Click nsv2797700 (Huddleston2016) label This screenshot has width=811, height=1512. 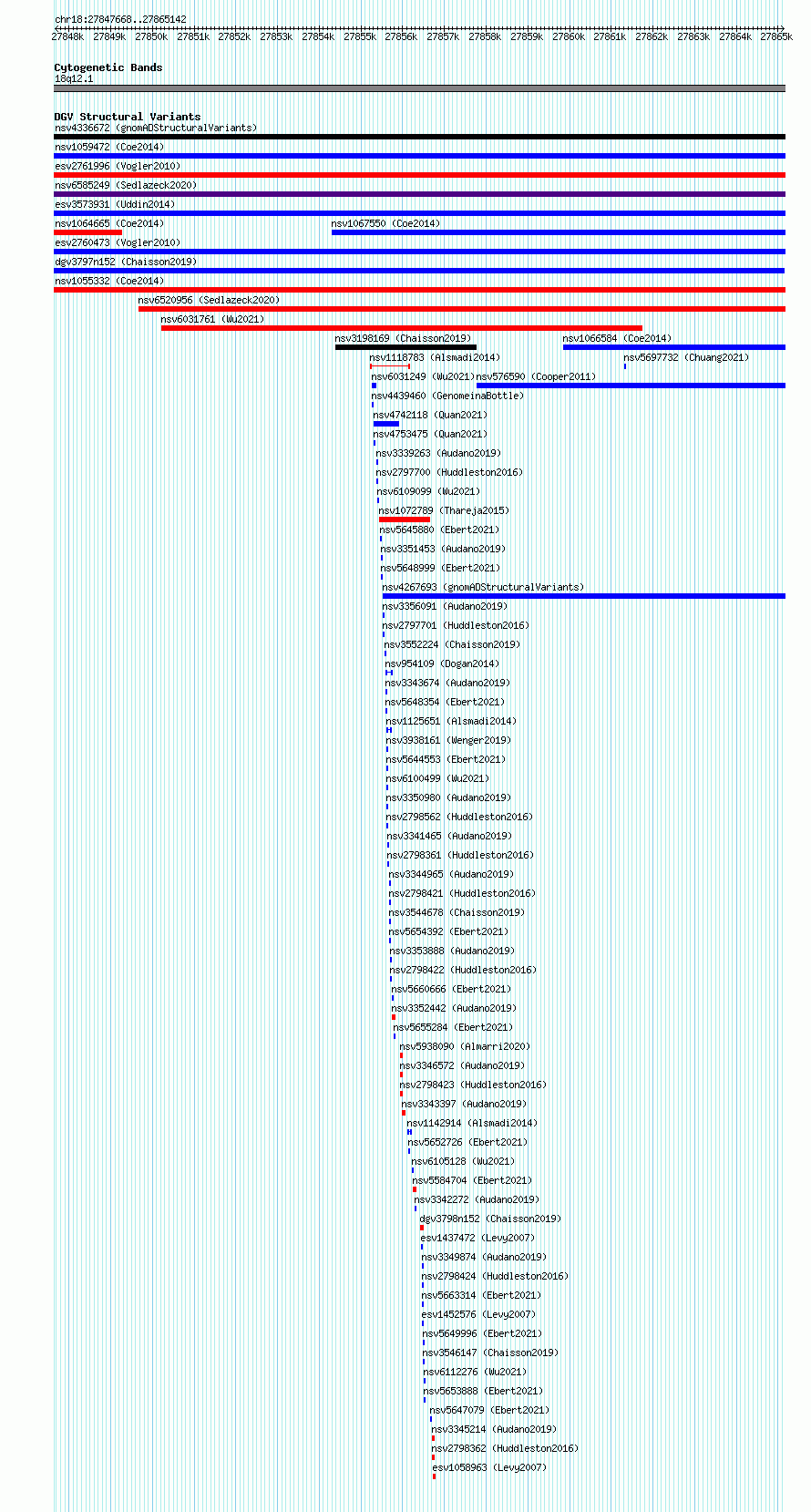449,472
